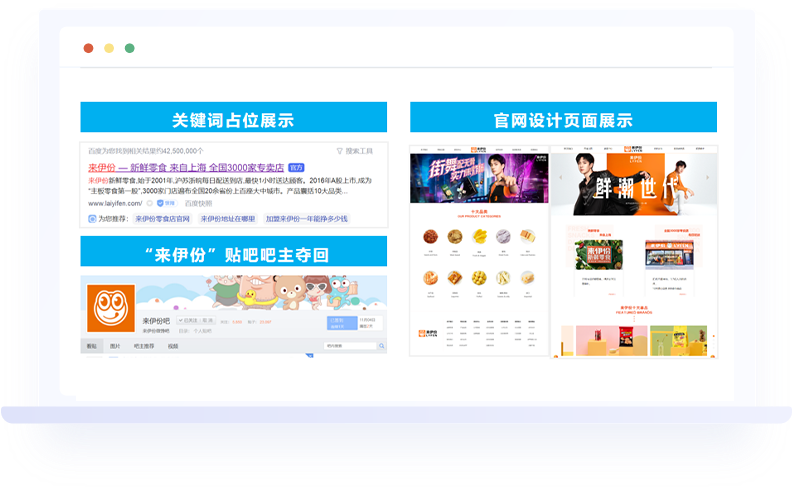Click the www.laiyifen.com URL

[115, 203]
